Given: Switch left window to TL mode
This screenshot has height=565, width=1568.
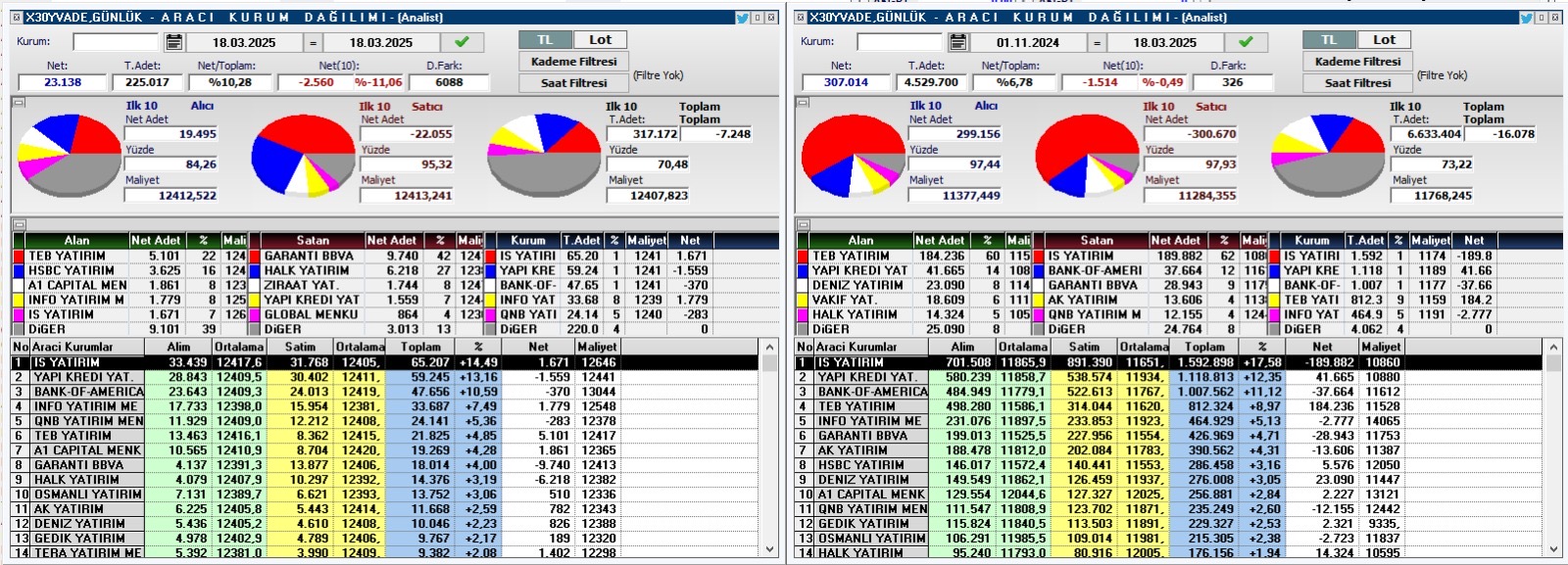Looking at the screenshot, I should 545,40.
